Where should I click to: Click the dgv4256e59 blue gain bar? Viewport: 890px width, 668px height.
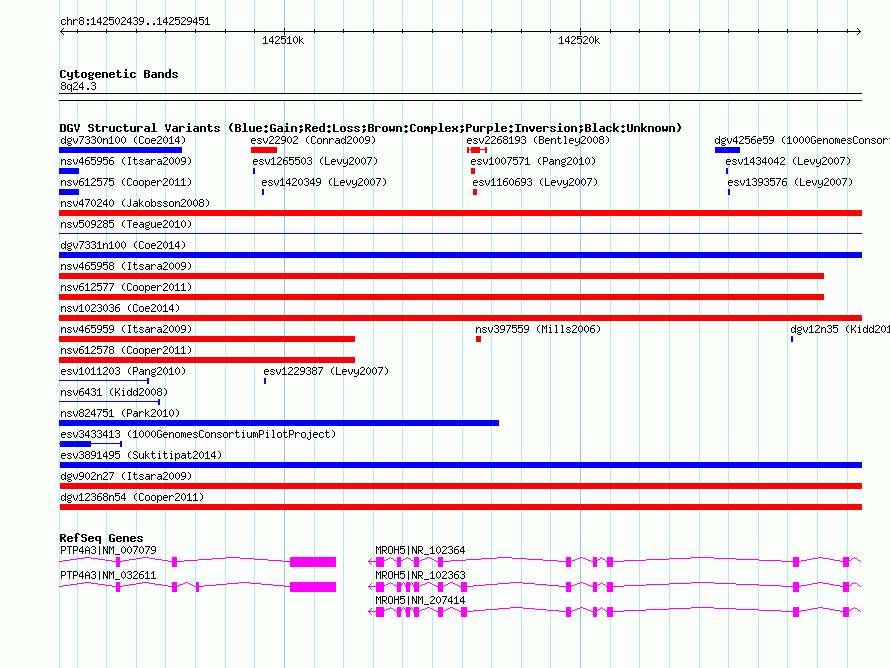[x=727, y=150]
